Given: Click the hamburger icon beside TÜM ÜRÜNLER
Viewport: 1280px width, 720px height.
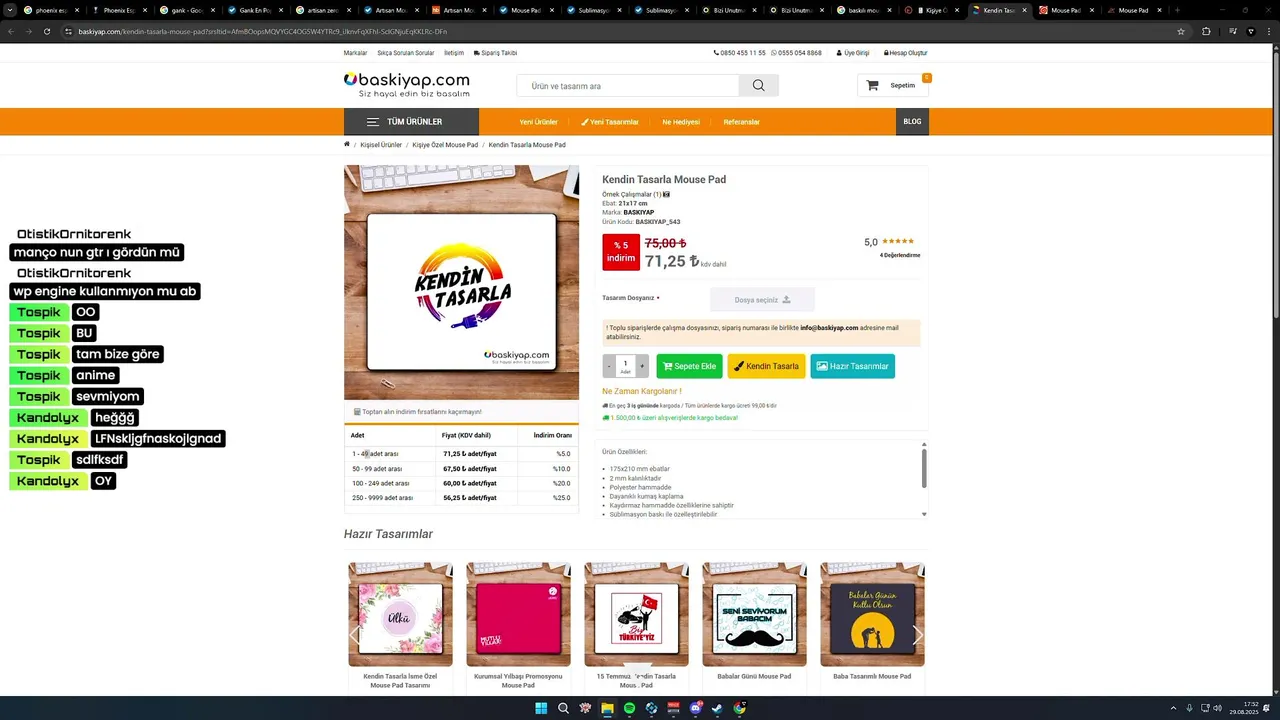Looking at the screenshot, I should tap(372, 122).
